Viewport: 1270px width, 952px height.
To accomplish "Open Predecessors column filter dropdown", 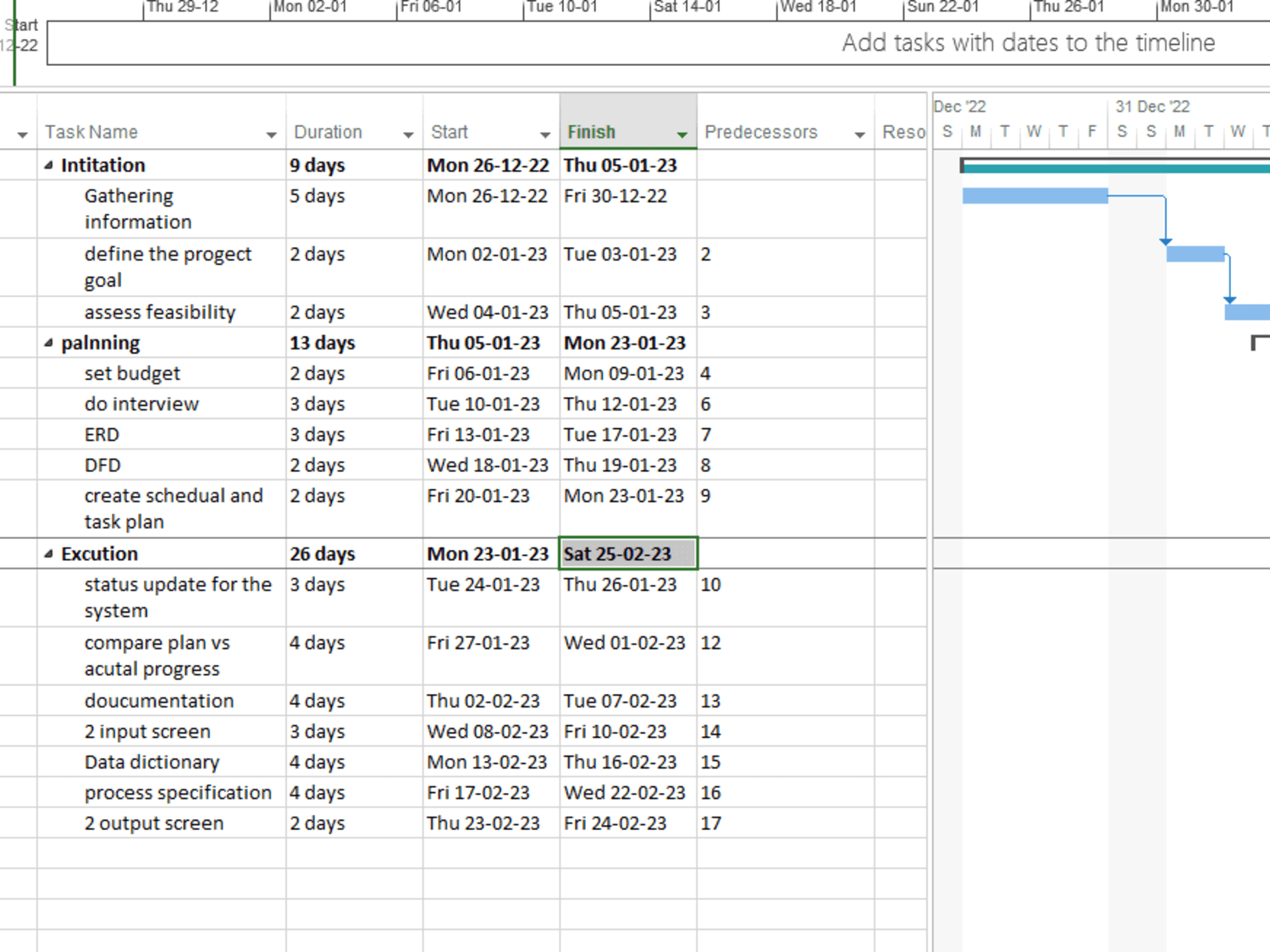I will (x=859, y=135).
